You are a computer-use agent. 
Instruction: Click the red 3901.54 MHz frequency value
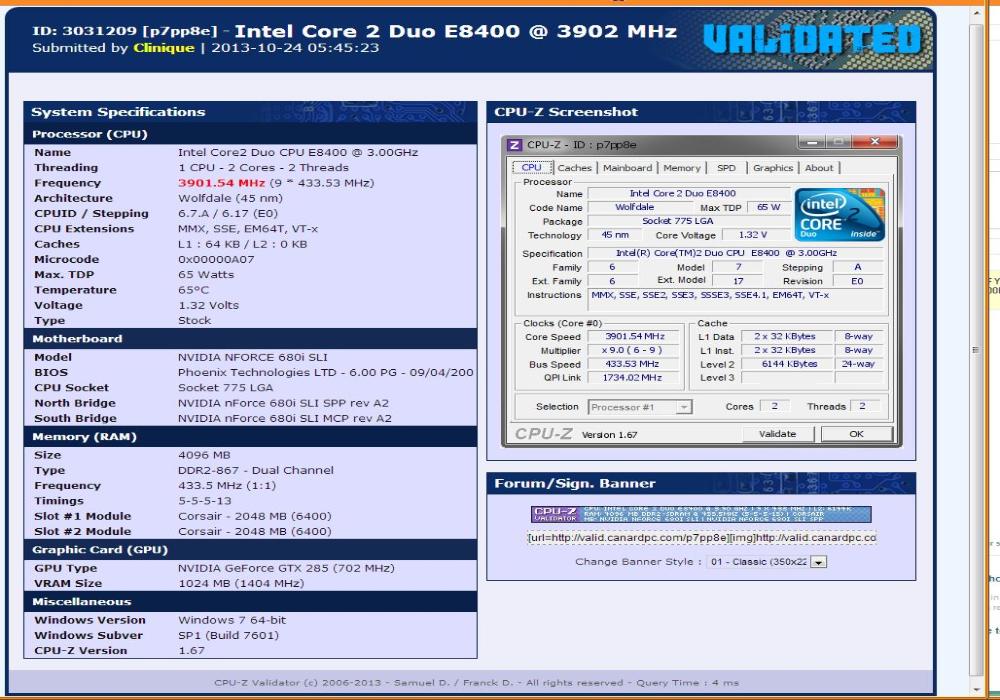221,183
